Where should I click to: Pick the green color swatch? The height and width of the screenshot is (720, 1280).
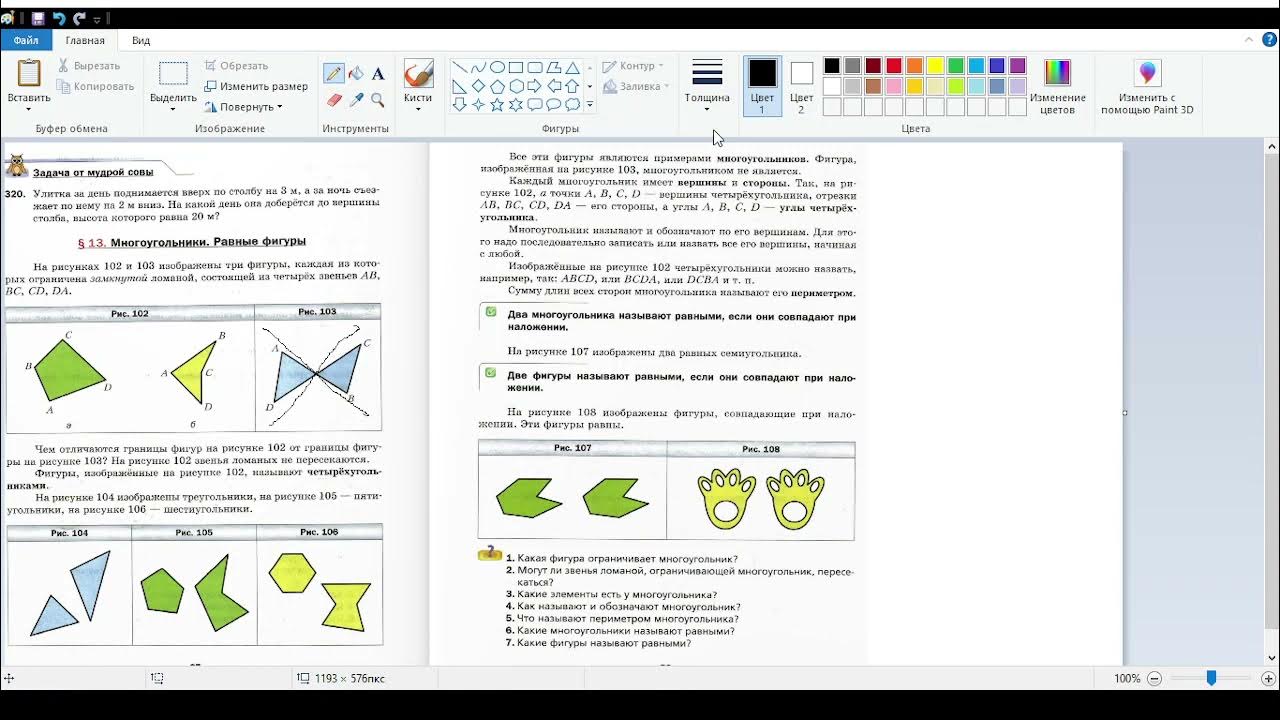[x=956, y=66]
